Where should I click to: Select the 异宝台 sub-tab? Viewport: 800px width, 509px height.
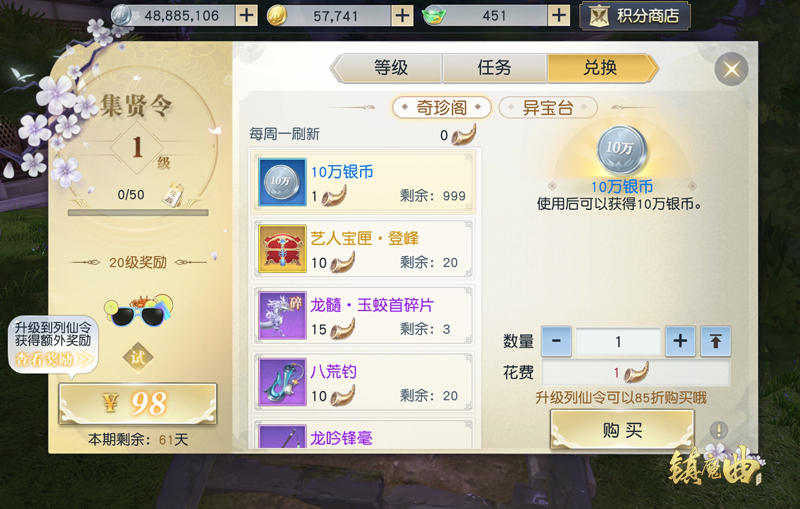548,108
